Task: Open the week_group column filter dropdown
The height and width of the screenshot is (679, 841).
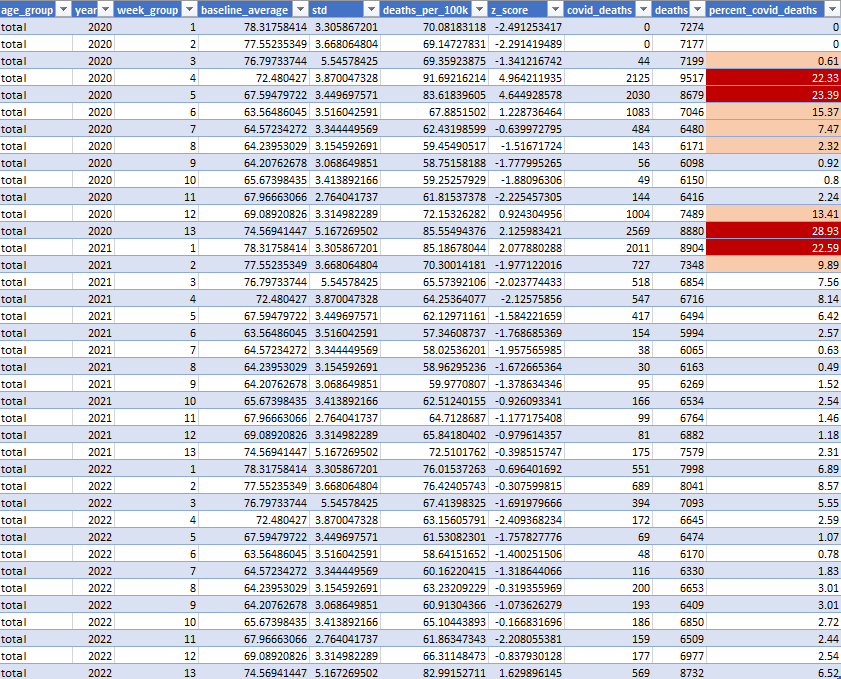Action: 190,10
